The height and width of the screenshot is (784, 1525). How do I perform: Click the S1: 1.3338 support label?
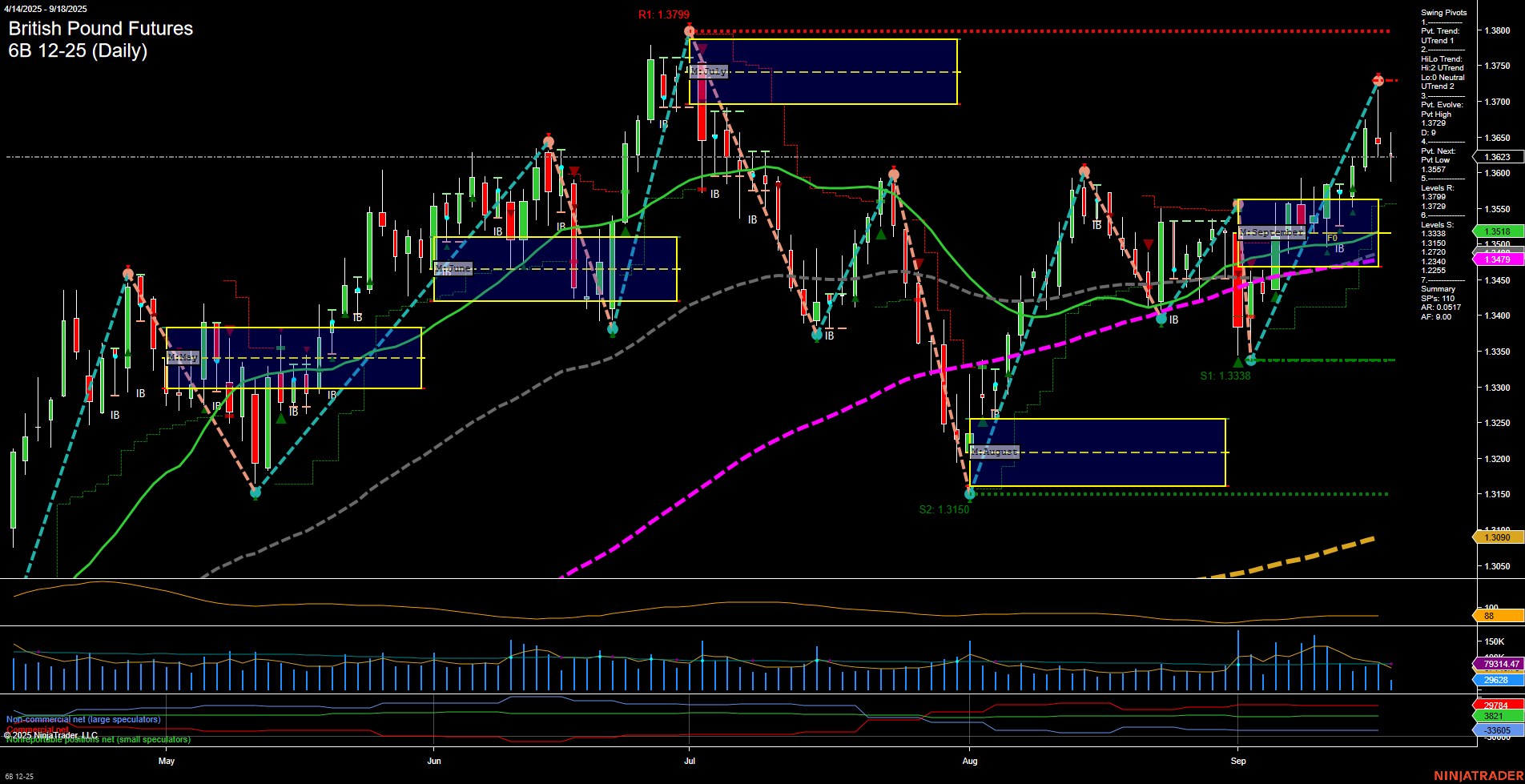1225,374
